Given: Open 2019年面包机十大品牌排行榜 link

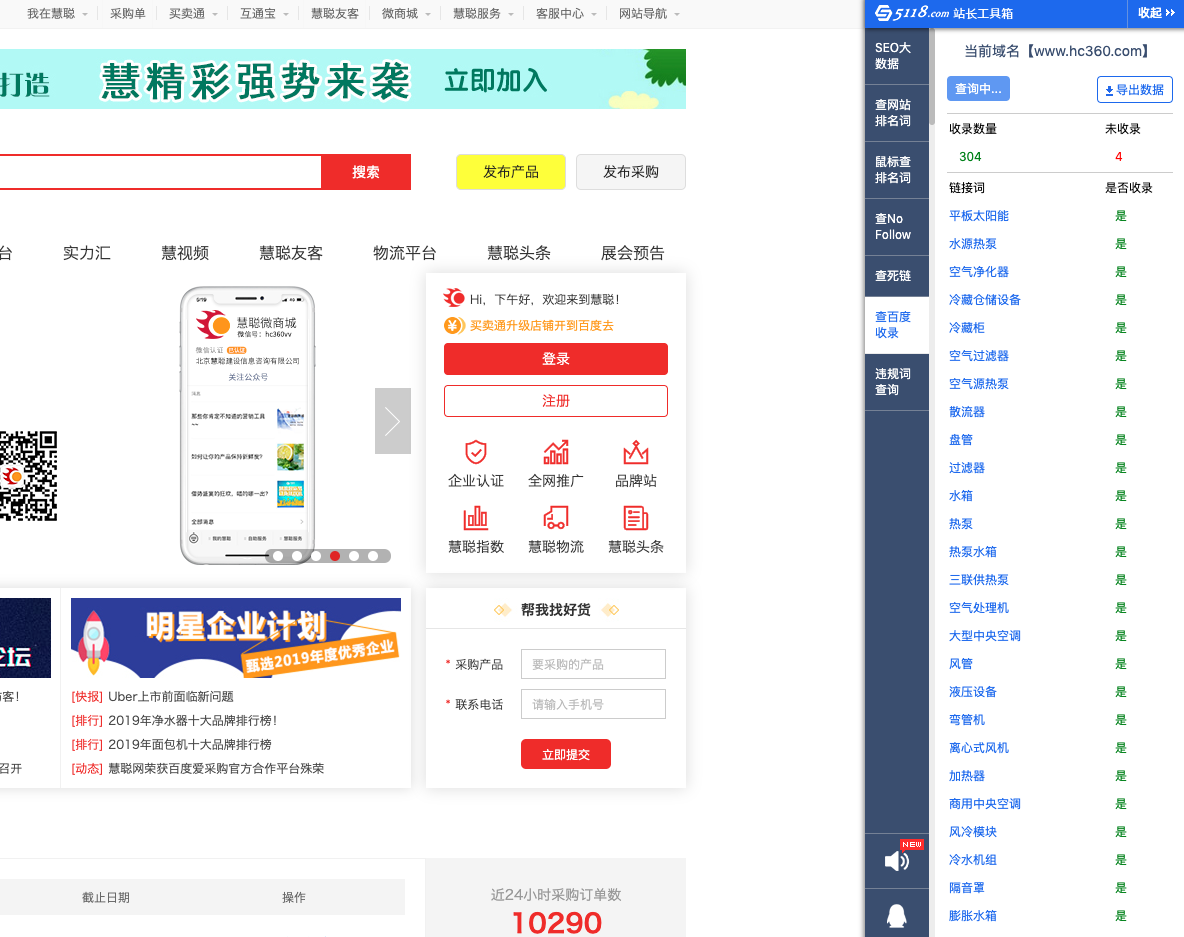Looking at the screenshot, I should [x=190, y=744].
